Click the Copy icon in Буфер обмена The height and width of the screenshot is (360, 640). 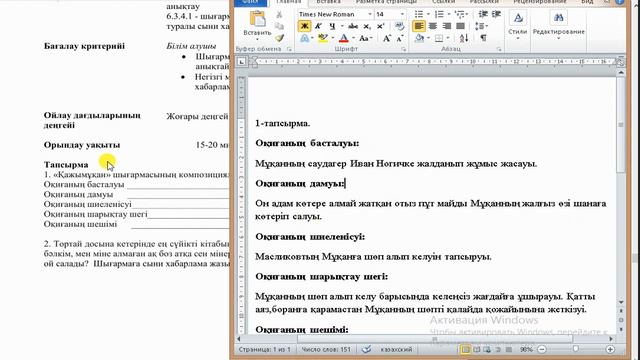click(279, 26)
